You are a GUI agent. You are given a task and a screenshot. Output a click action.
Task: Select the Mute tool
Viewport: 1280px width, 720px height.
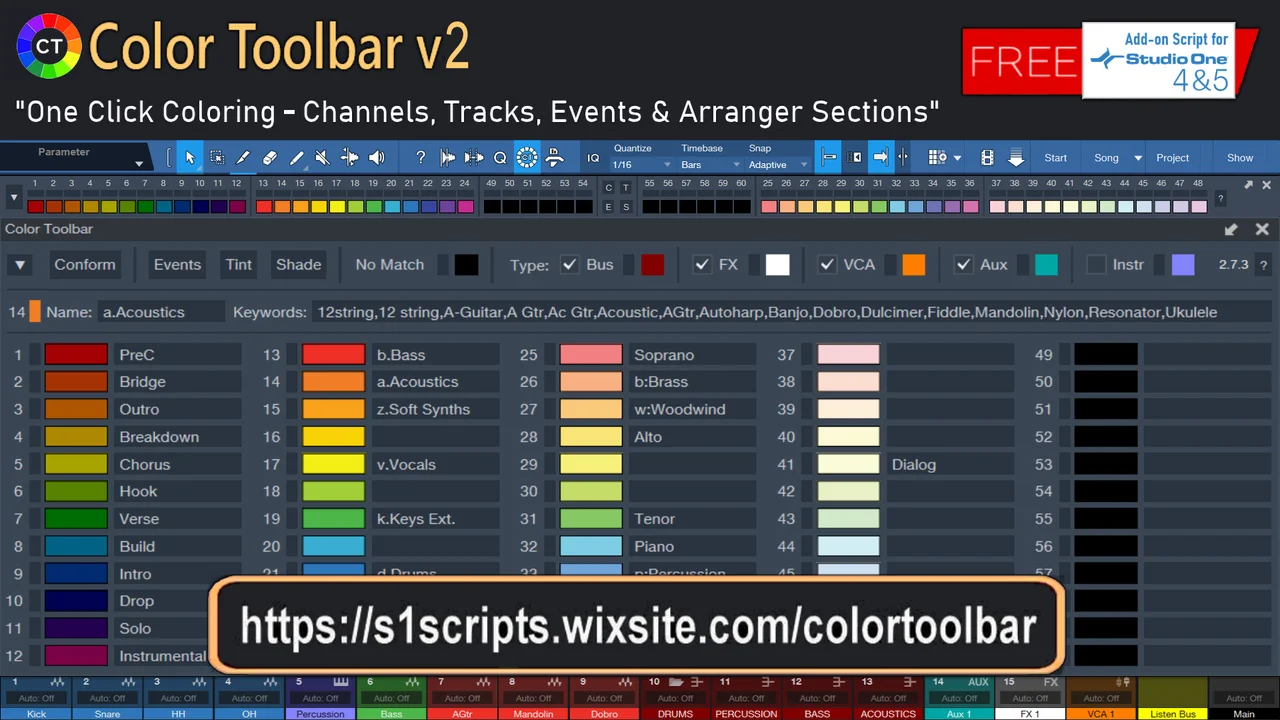click(x=322, y=158)
